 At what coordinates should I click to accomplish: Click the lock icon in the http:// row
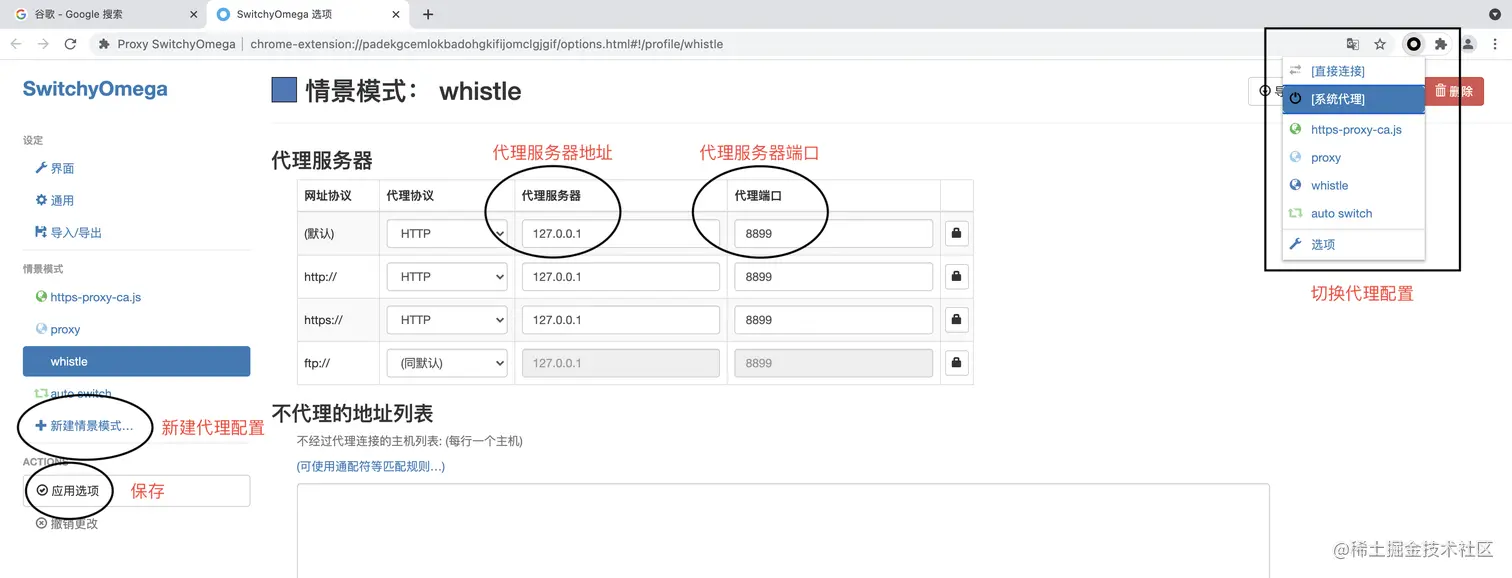click(957, 277)
